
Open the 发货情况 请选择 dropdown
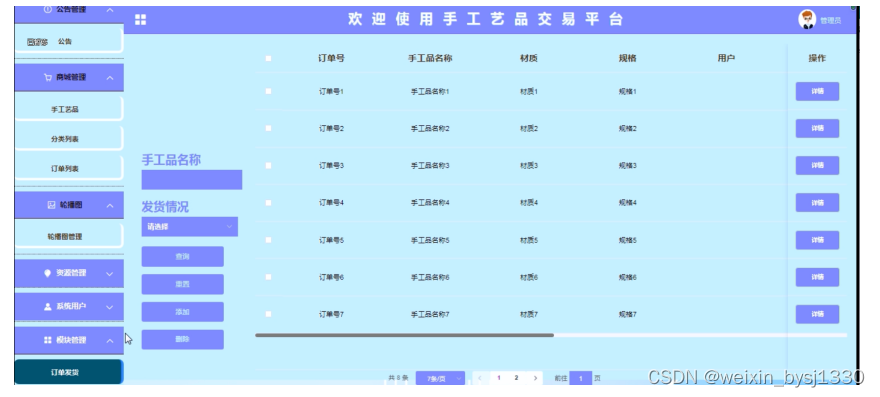pos(190,227)
